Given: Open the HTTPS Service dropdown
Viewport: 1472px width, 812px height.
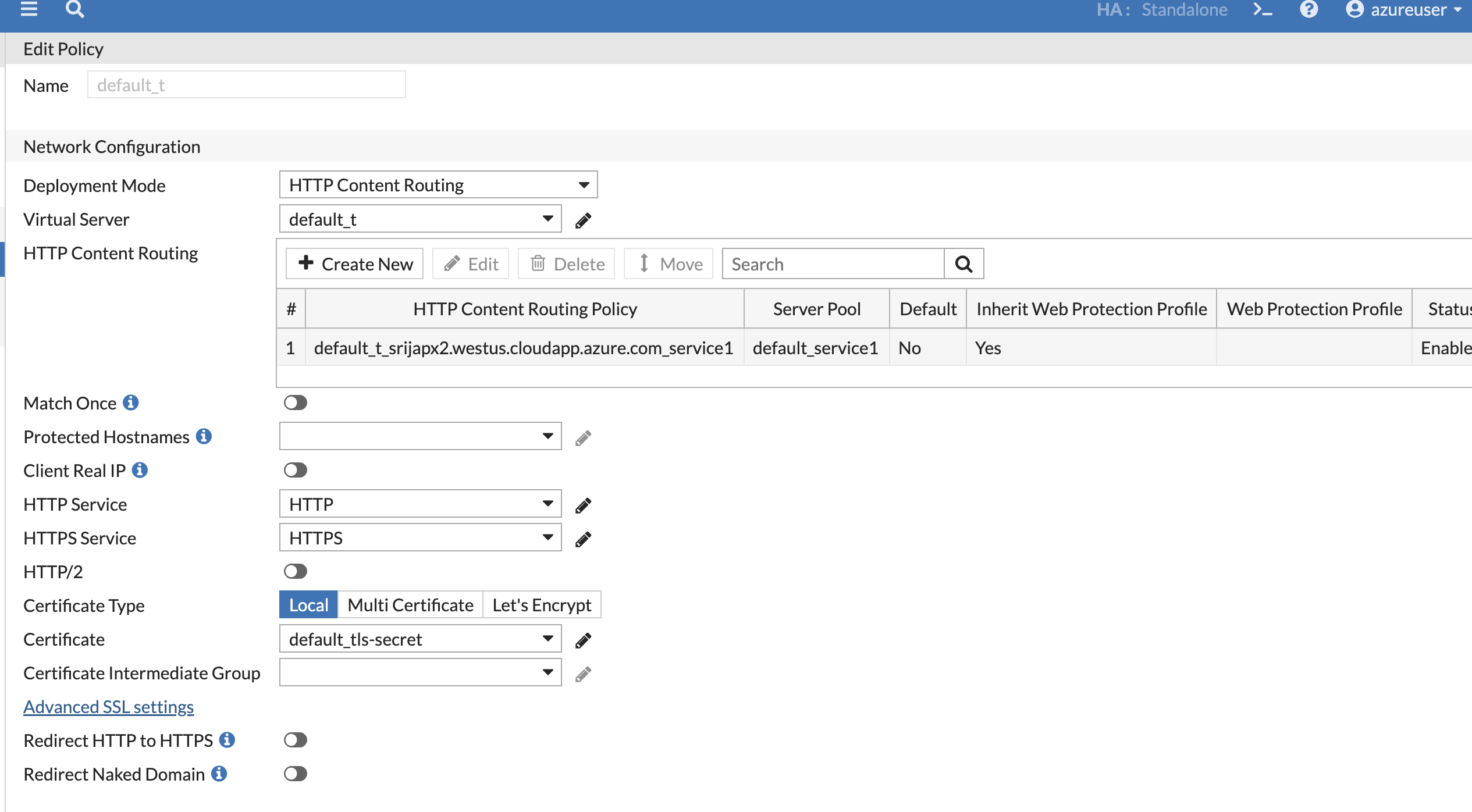Looking at the screenshot, I should tap(420, 537).
